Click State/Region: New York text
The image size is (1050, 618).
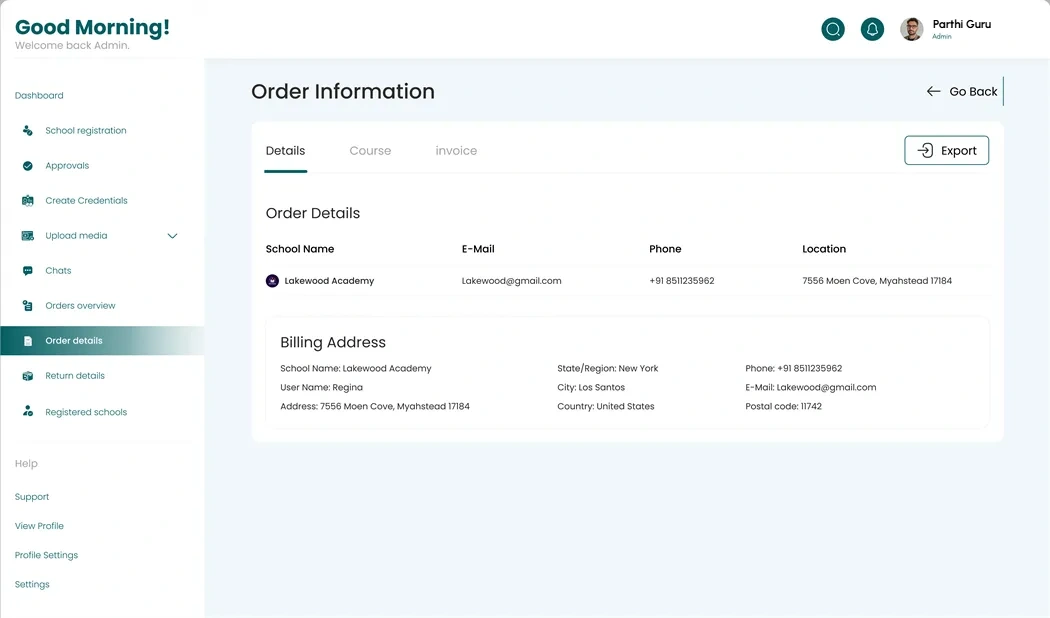pyautogui.click(x=607, y=368)
